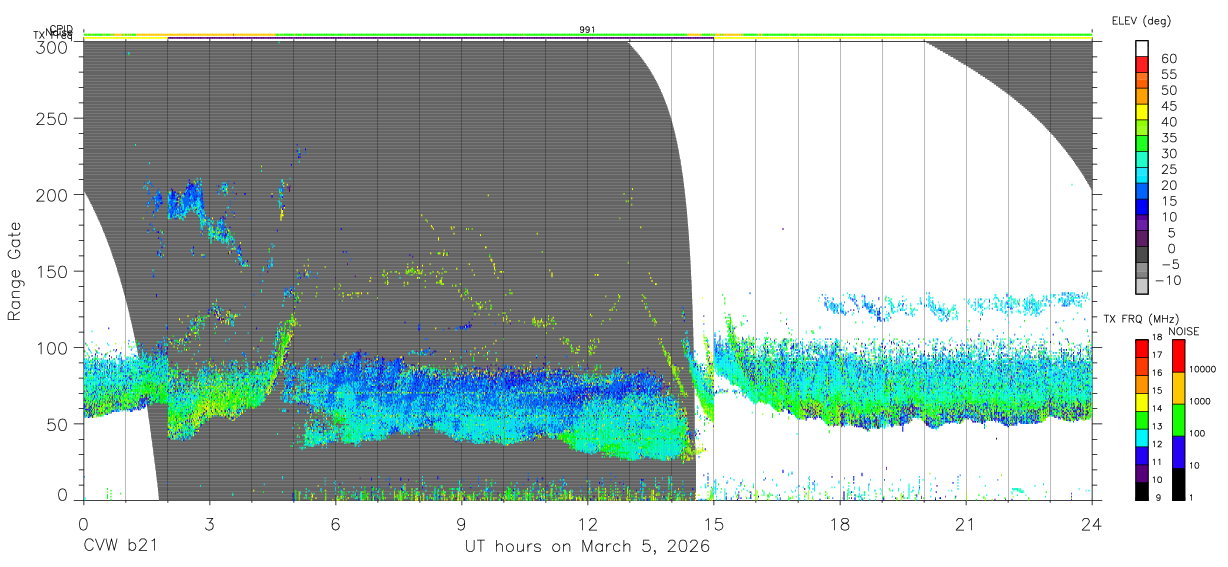Click the x-axis tick label '9'
The width and height of the screenshot is (1228, 567).
462,524
